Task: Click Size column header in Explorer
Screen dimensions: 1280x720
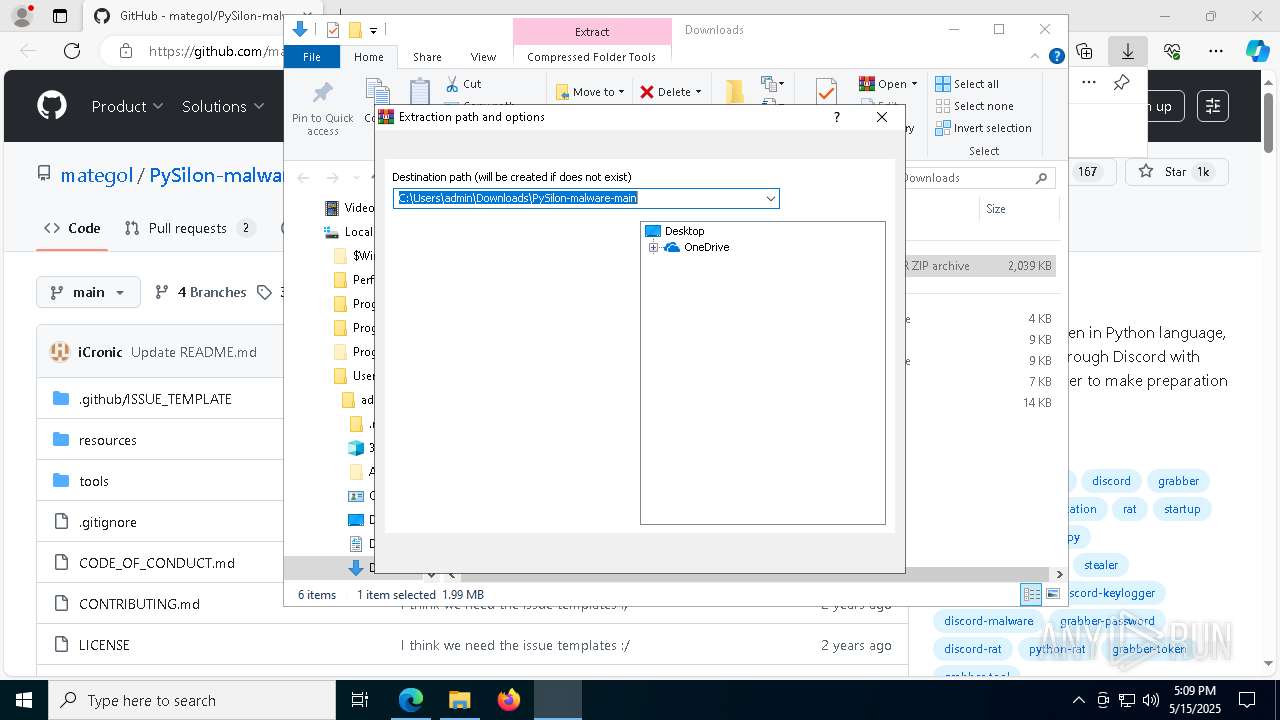Action: [995, 209]
